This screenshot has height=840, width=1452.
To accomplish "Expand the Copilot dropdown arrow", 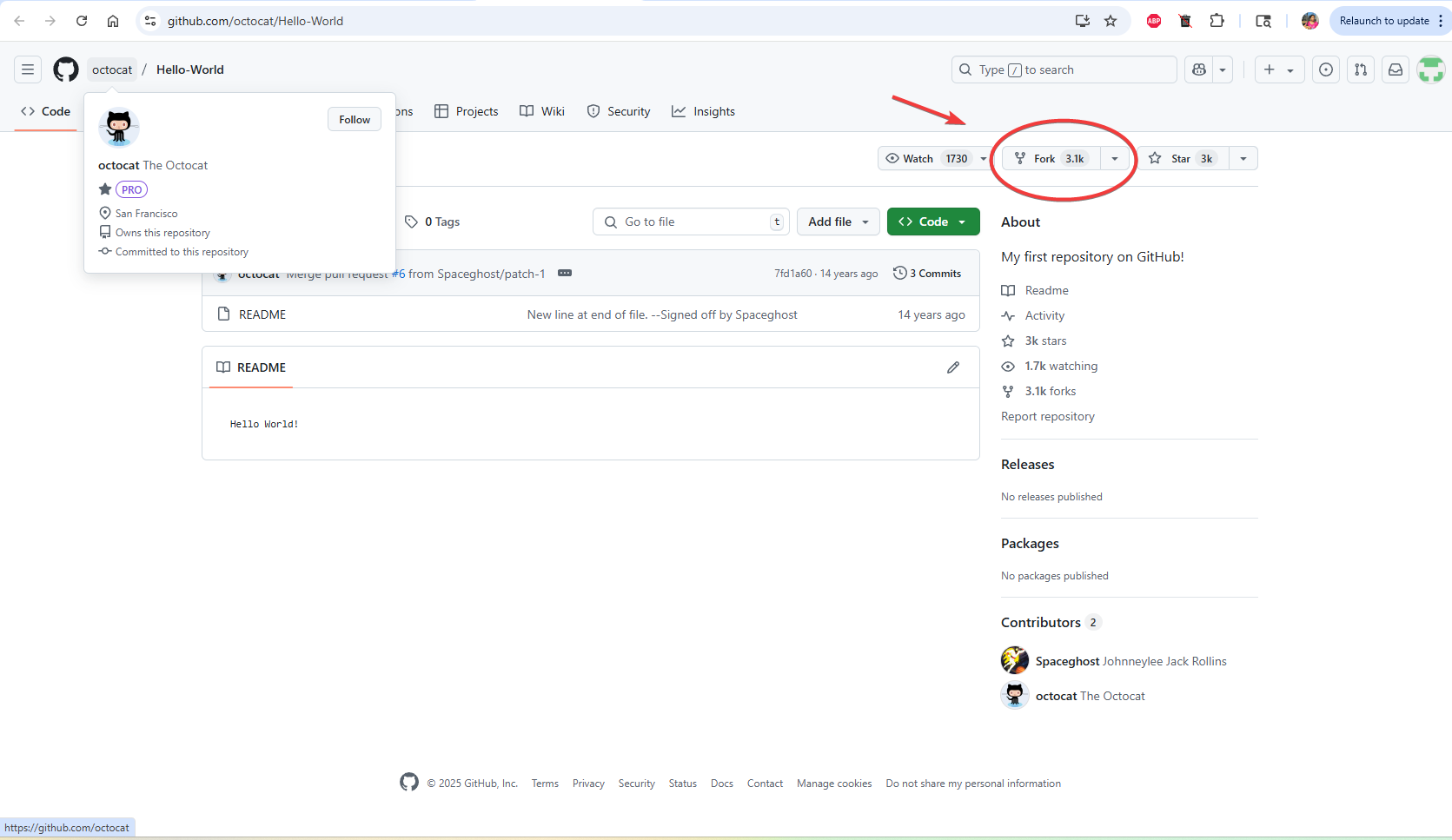I will [x=1223, y=69].
